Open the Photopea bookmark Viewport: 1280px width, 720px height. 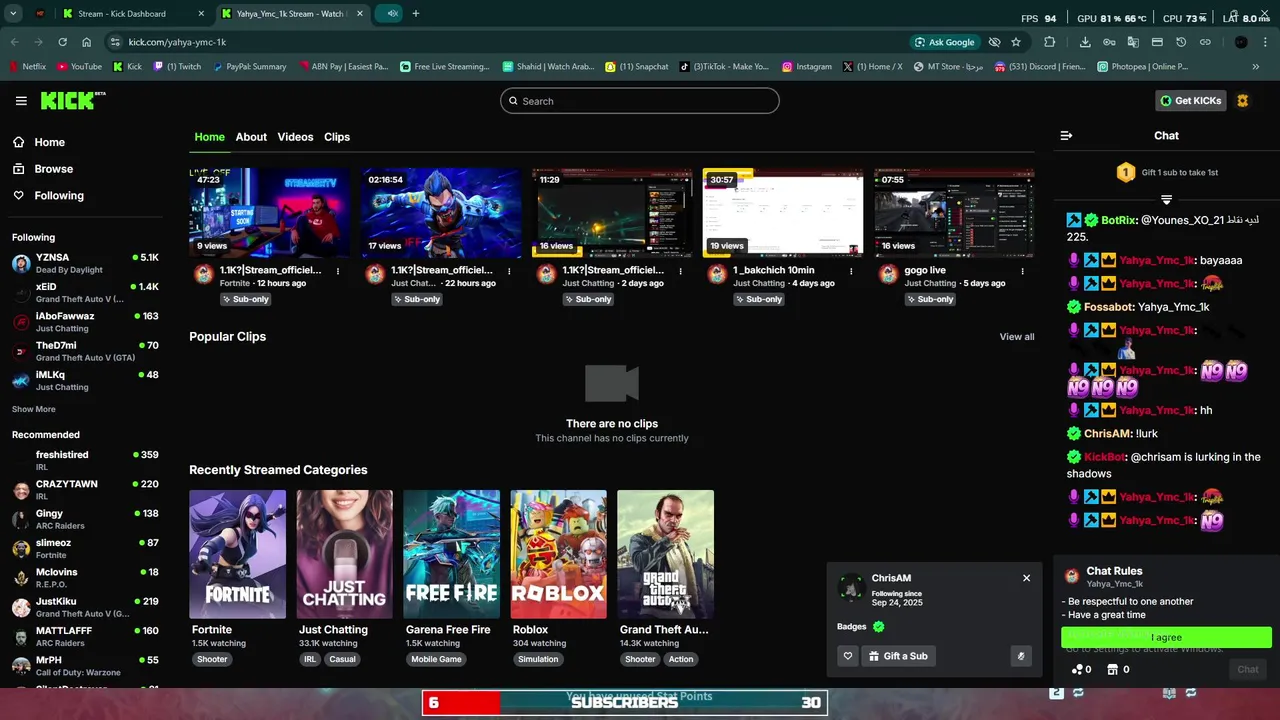point(1142,67)
